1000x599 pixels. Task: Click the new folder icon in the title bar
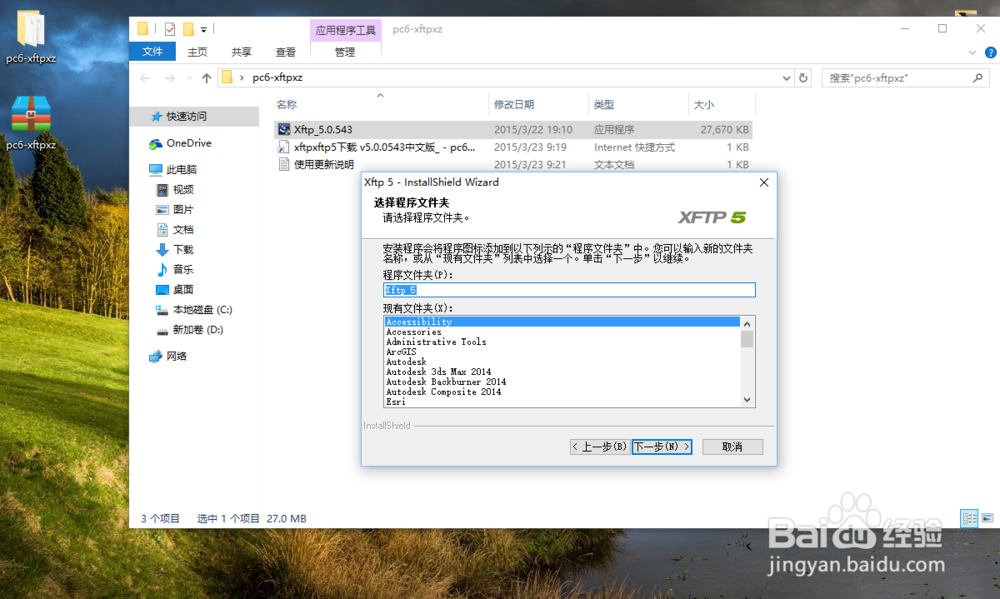coord(188,29)
